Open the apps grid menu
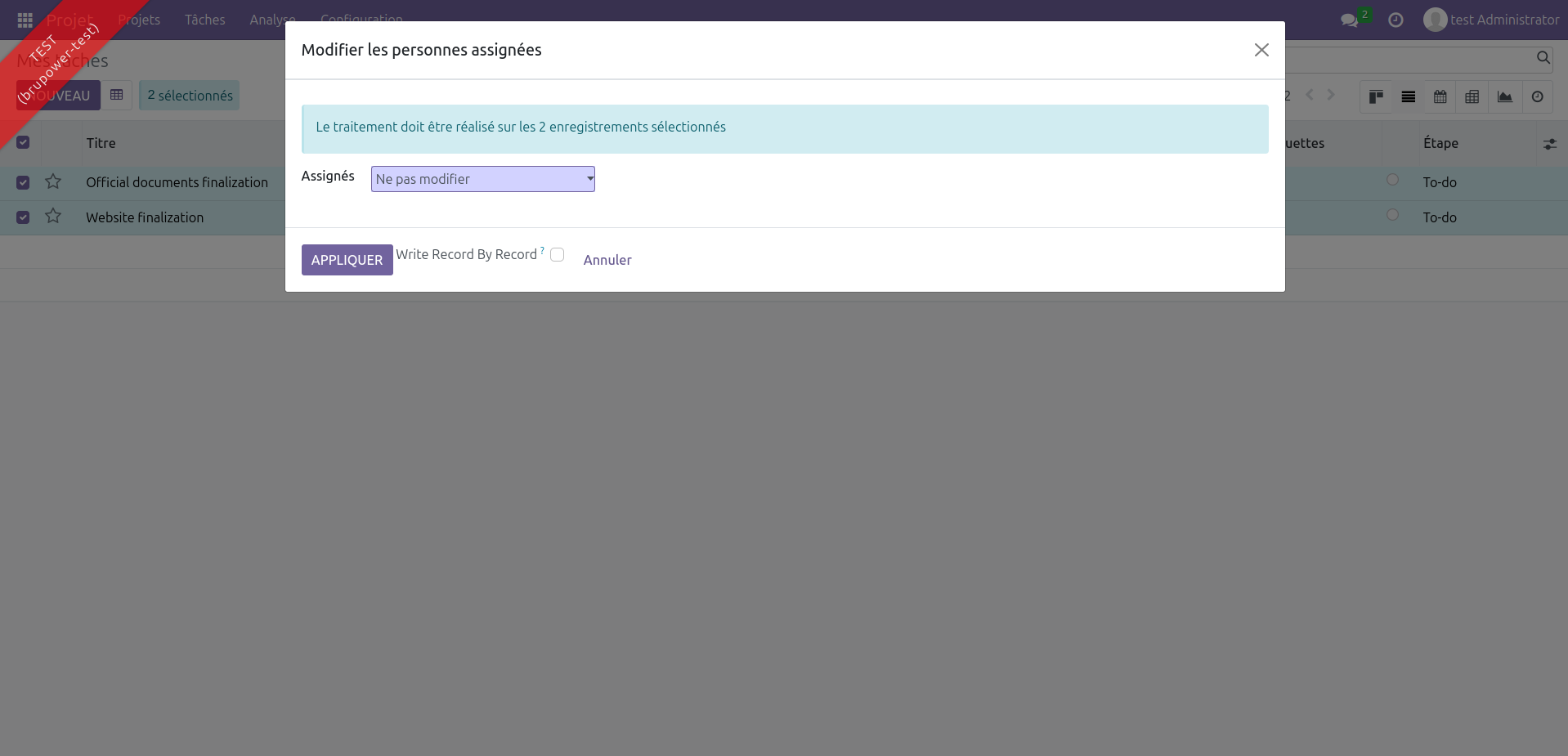The width and height of the screenshot is (1568, 756). click(x=25, y=20)
